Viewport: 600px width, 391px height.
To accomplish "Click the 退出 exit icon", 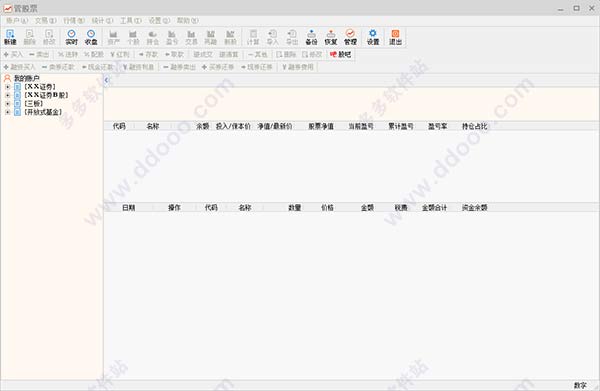I will (x=395, y=37).
